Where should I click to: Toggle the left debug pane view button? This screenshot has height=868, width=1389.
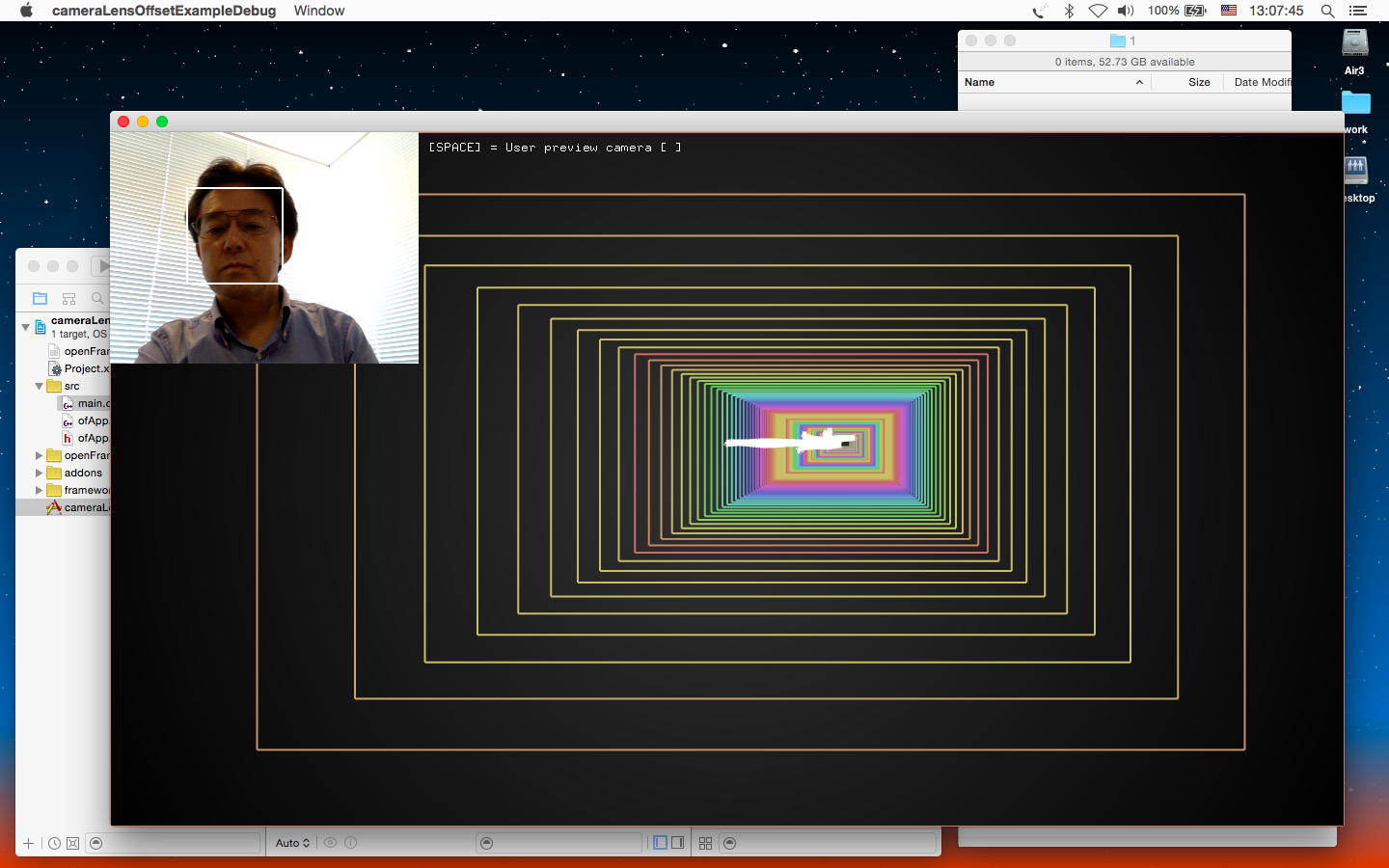(661, 843)
